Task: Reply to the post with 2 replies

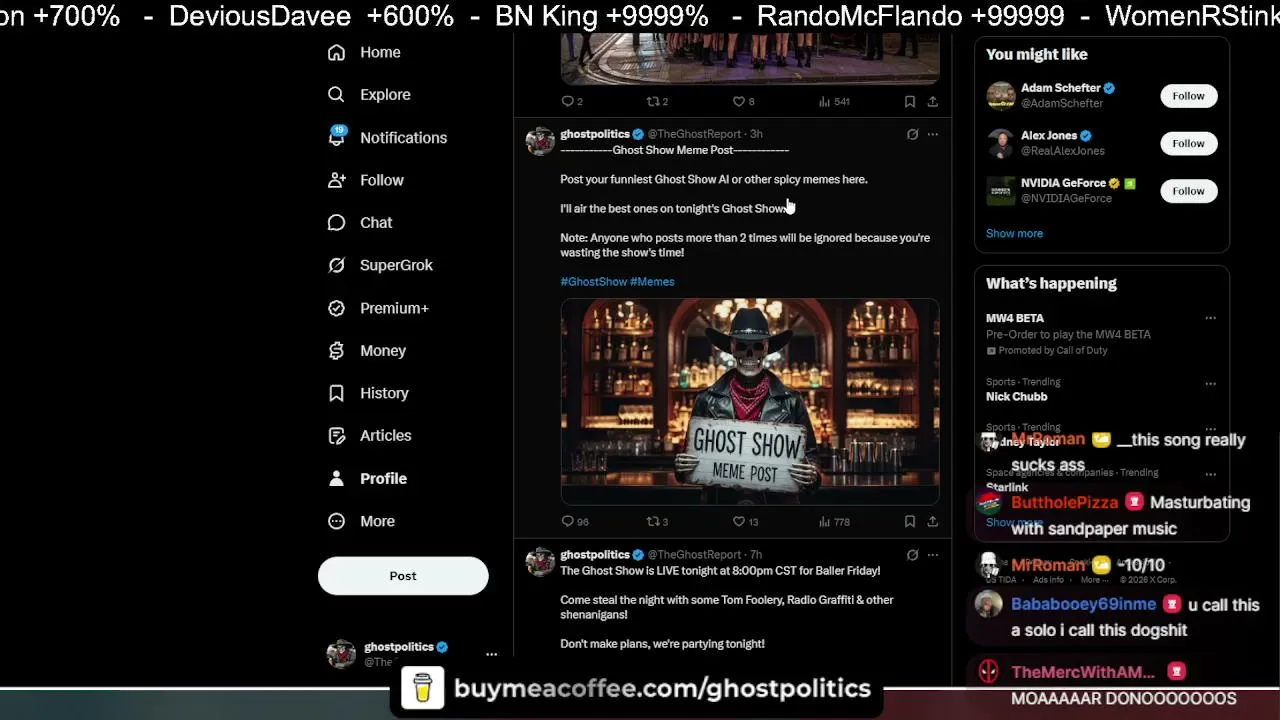Action: point(572,101)
